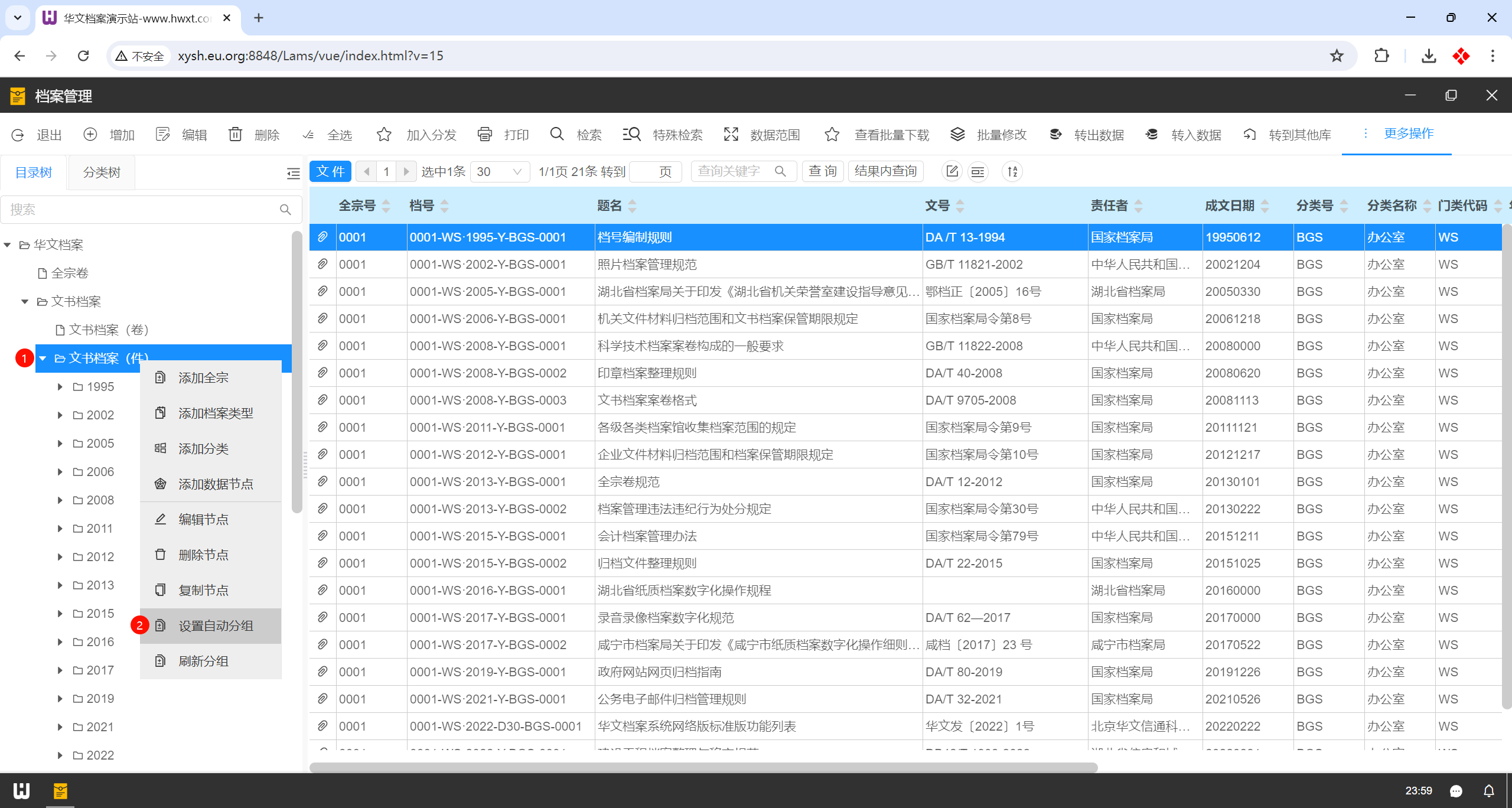Open attachment icon of 照片档案管理规范 row
The height and width of the screenshot is (808, 1512).
(x=322, y=265)
